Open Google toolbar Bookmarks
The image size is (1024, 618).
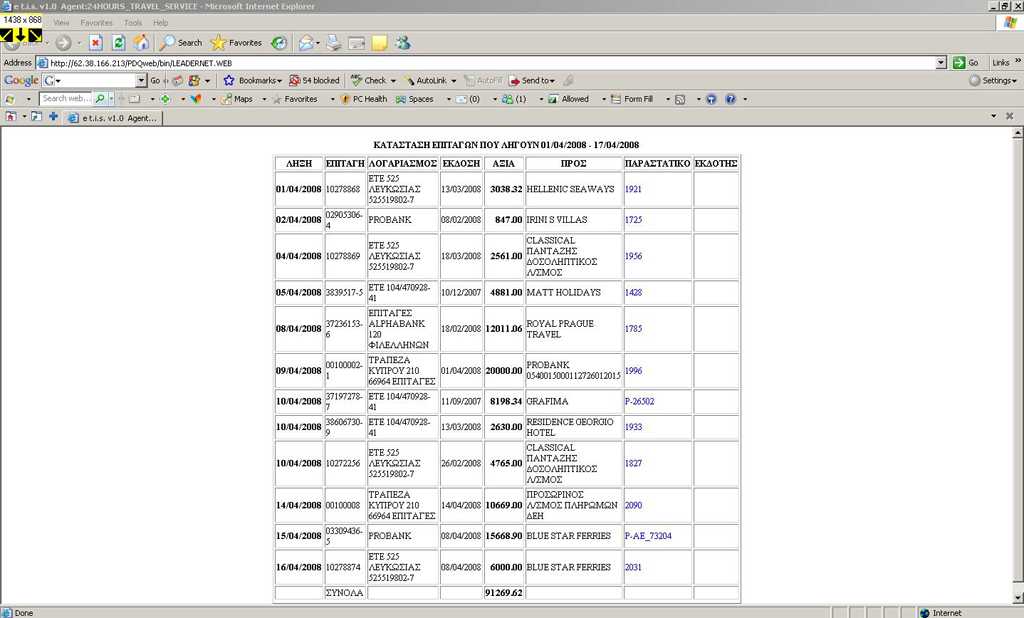click(x=252, y=80)
